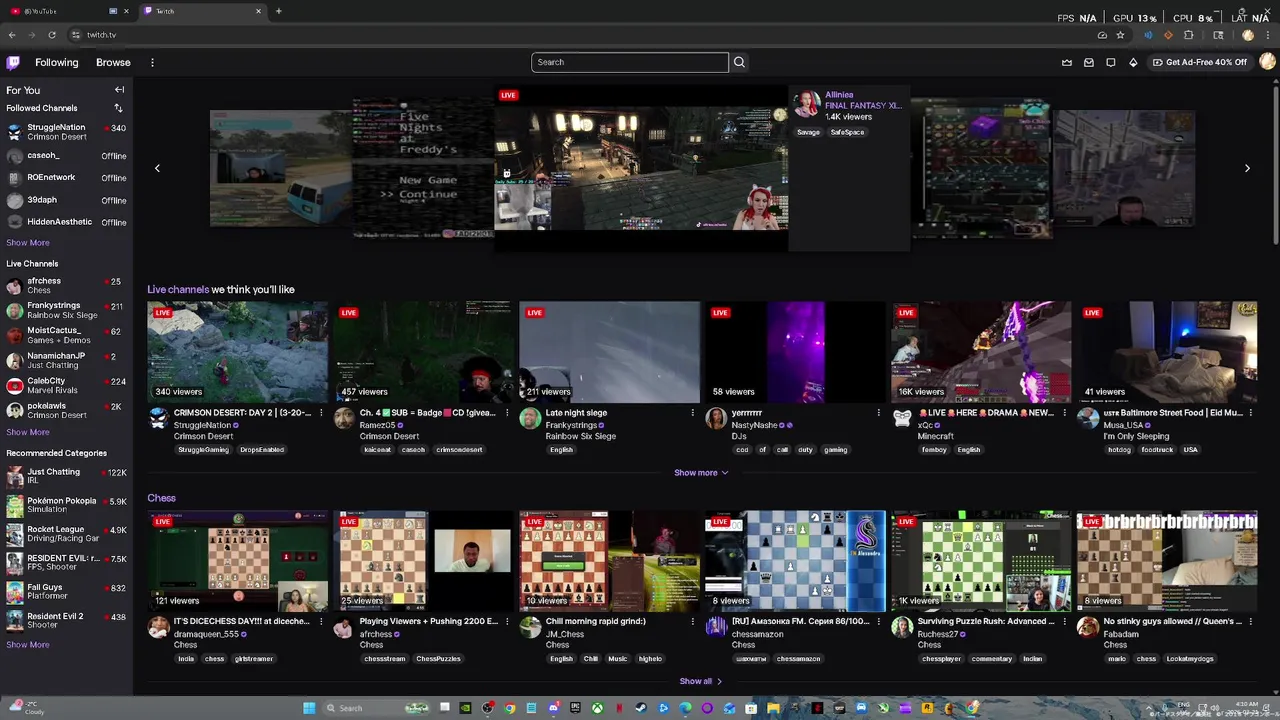
Task: Click the Get Bits diamond icon
Action: click(x=1133, y=62)
